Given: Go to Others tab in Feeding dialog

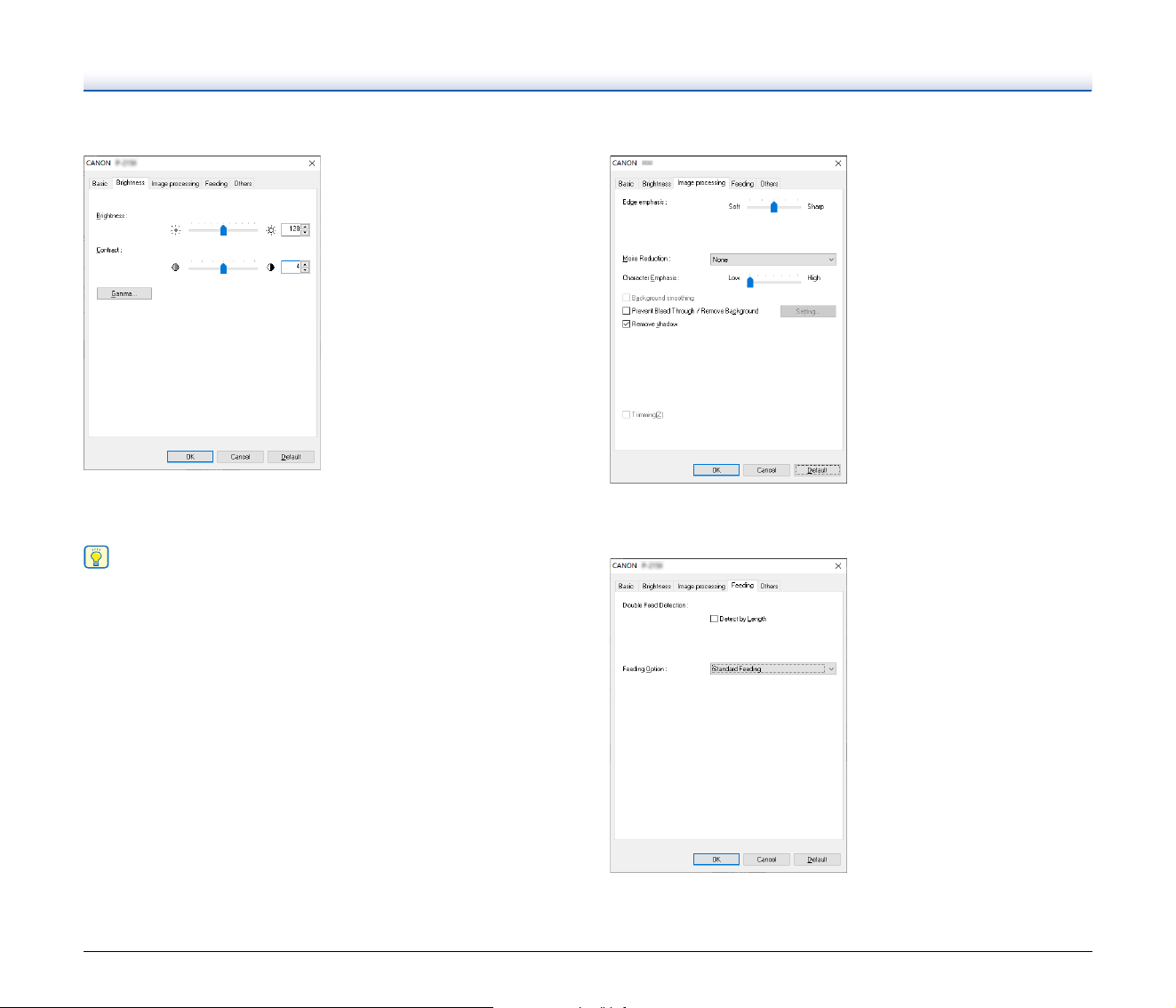Looking at the screenshot, I should (x=770, y=587).
